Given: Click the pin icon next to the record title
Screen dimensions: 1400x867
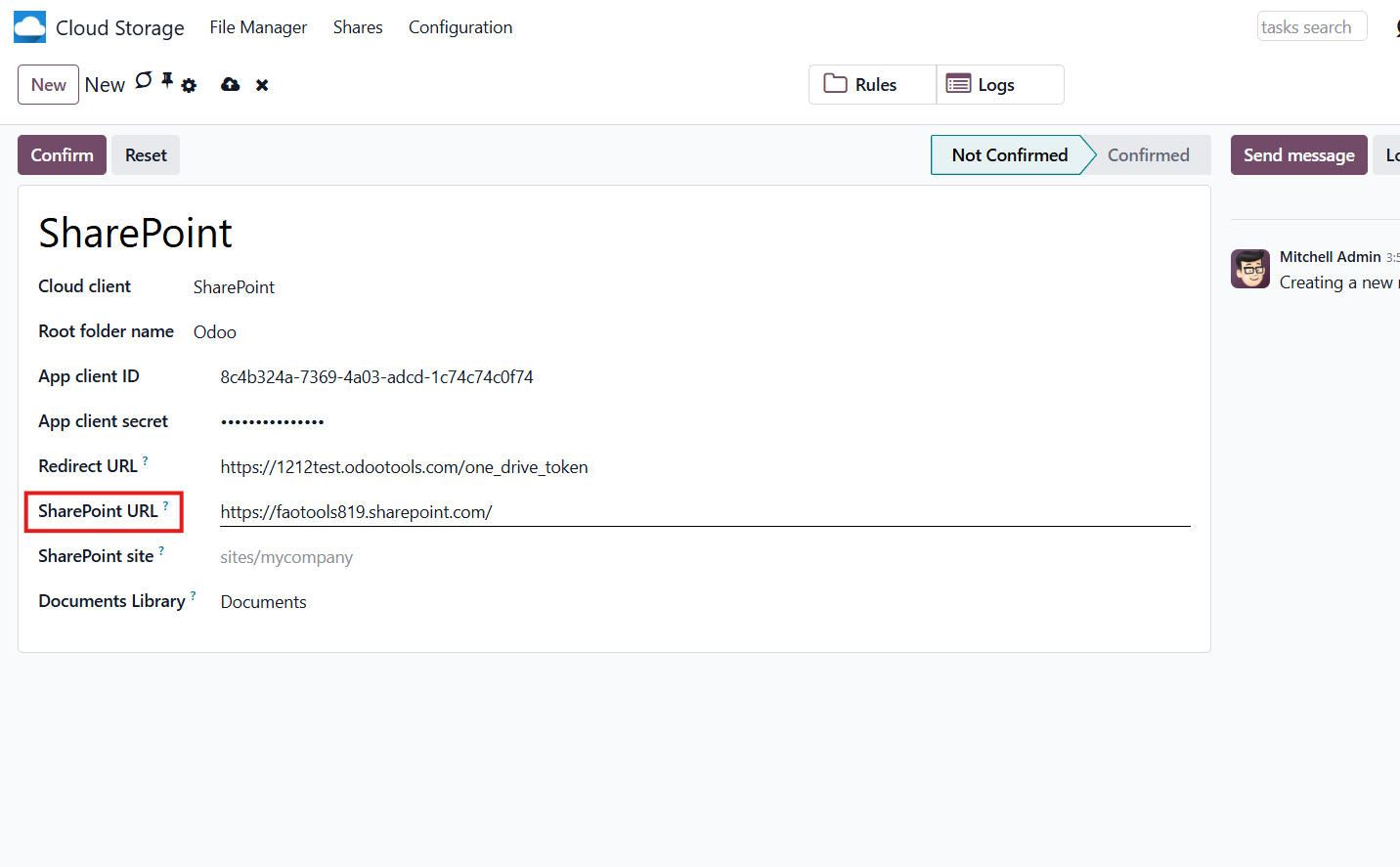Looking at the screenshot, I should pyautogui.click(x=167, y=81).
